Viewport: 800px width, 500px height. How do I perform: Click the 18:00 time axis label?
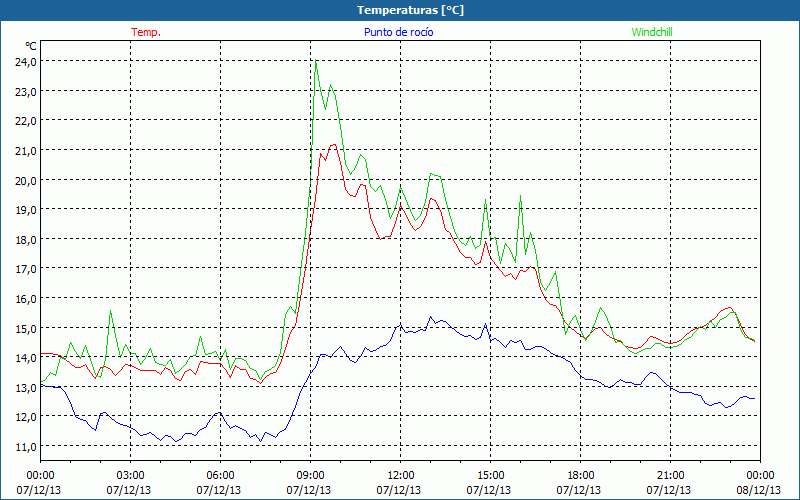click(580, 476)
